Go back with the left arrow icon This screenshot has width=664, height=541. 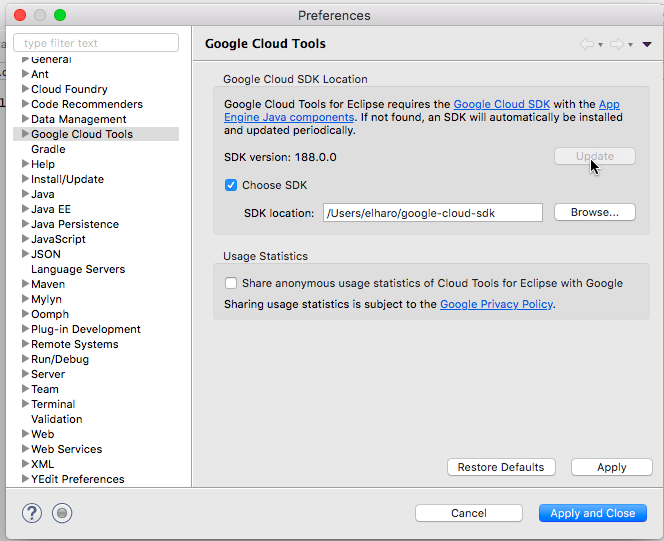587,44
